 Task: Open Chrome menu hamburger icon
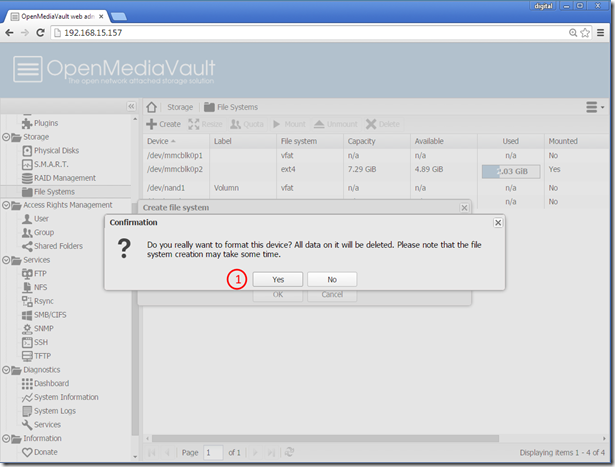pyautogui.click(x=600, y=33)
